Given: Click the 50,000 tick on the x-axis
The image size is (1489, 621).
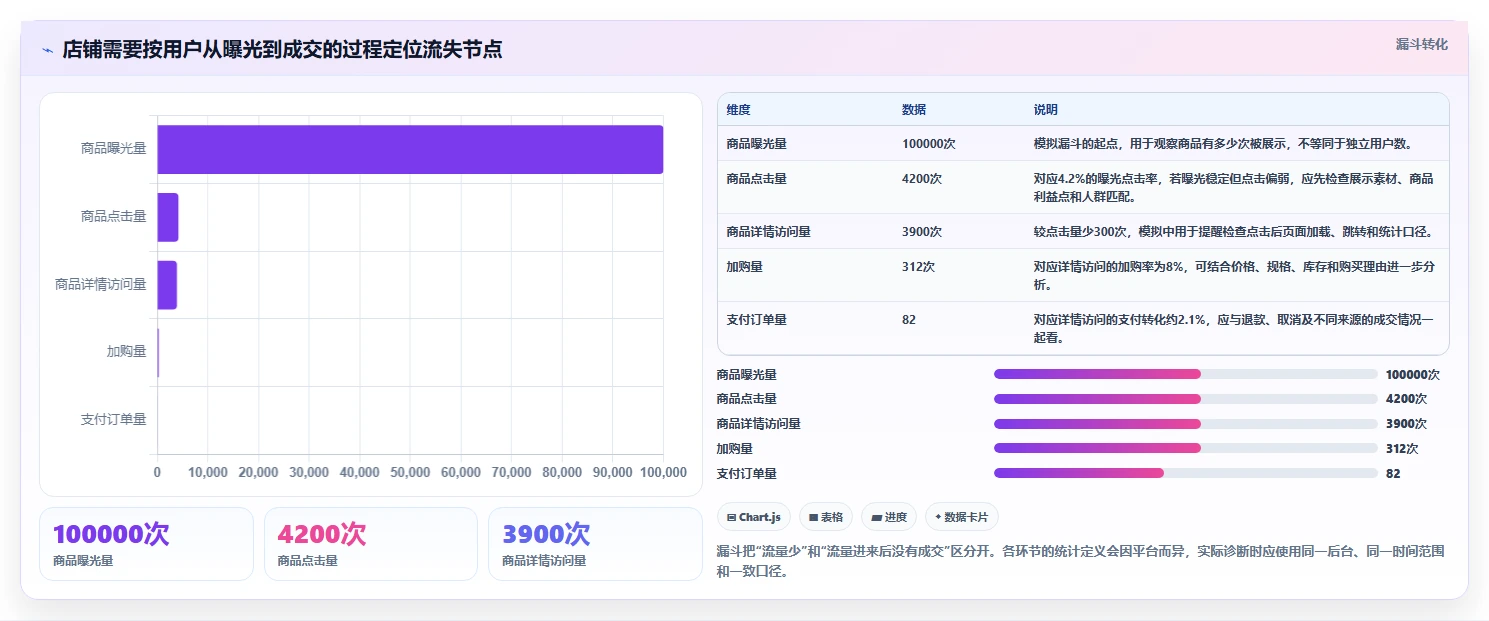Looking at the screenshot, I should [x=410, y=472].
